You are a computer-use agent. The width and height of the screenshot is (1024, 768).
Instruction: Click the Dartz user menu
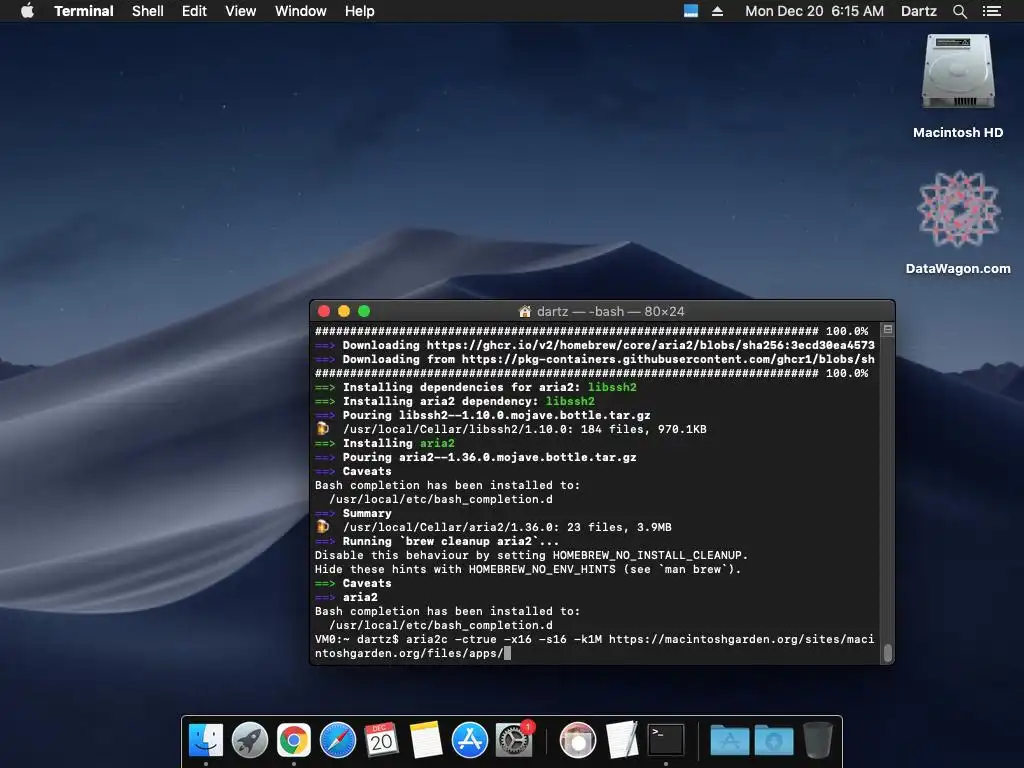coord(918,11)
